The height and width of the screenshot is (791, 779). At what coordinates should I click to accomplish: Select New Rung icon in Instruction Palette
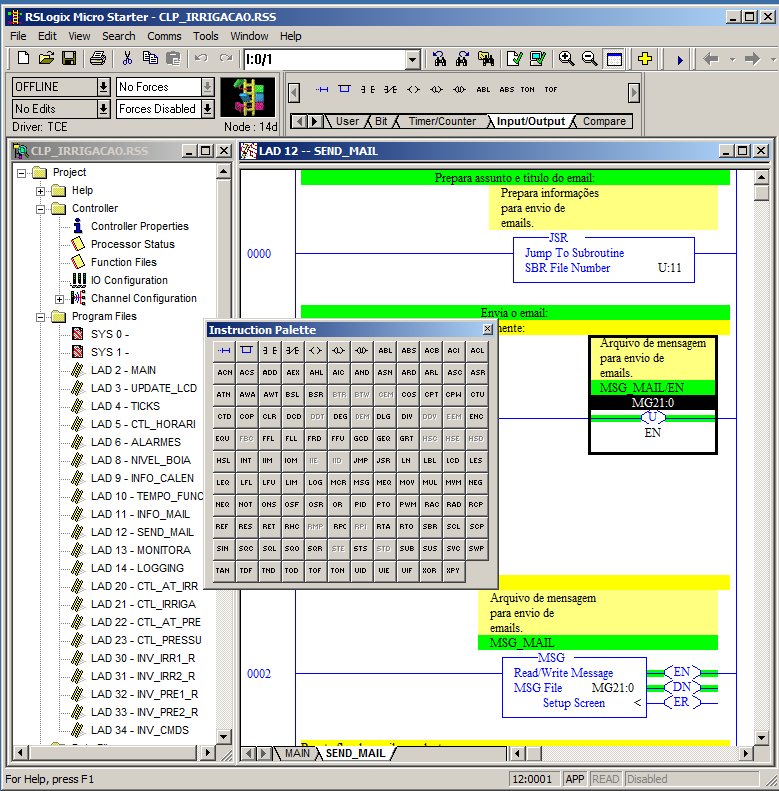(x=224, y=350)
